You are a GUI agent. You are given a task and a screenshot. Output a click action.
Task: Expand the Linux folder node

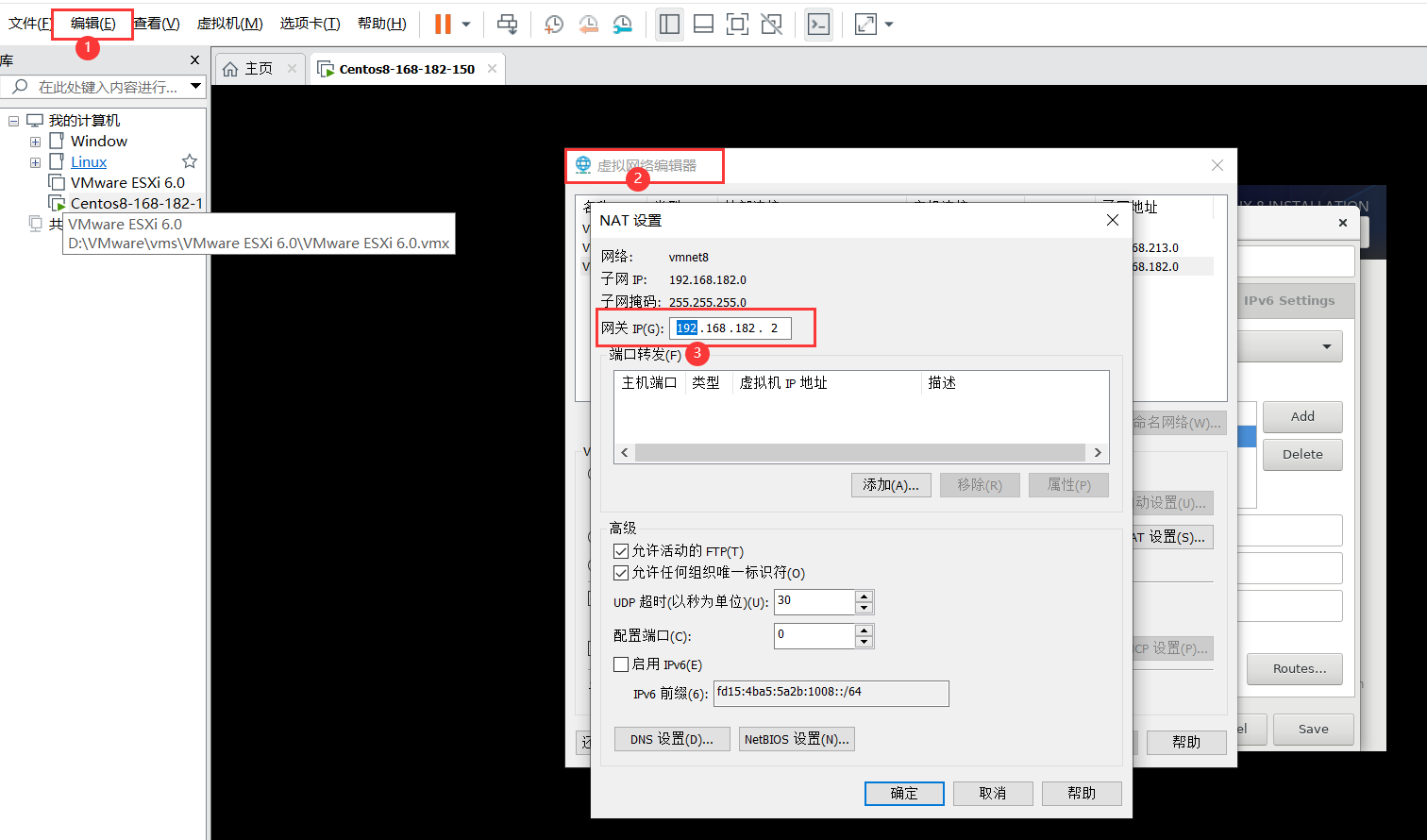coord(35,162)
